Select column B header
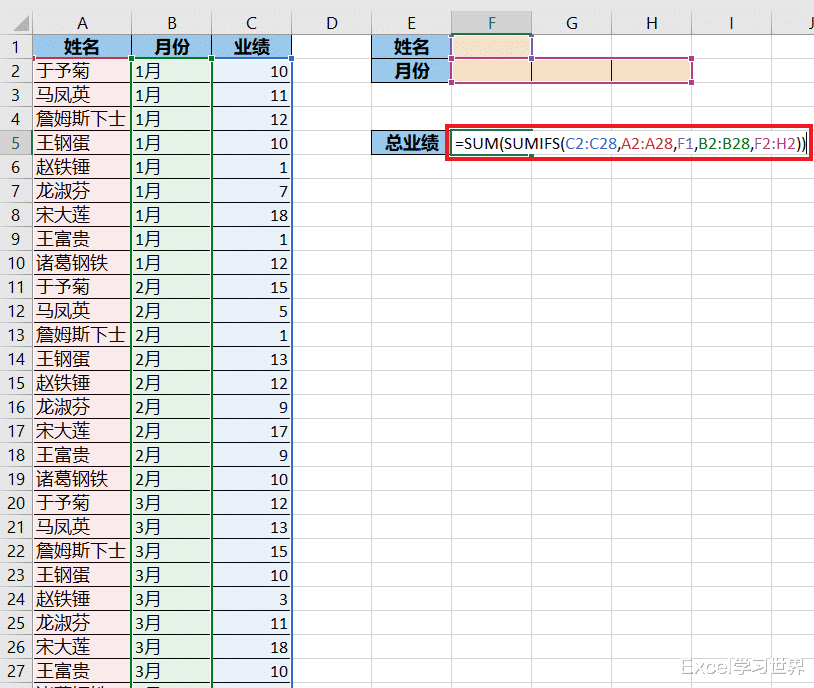 point(172,23)
